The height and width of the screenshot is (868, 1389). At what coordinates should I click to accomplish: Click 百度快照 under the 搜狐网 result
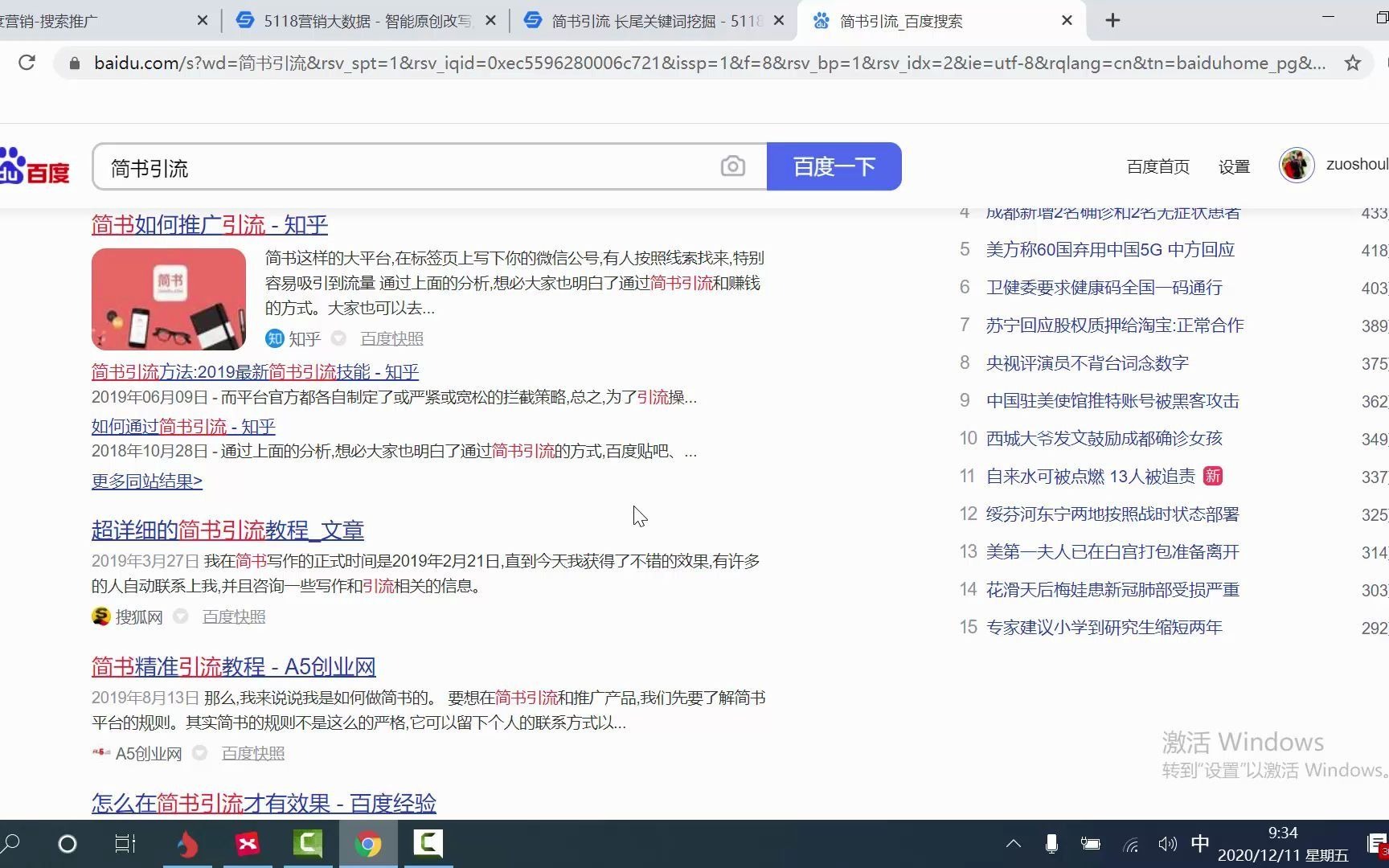point(234,616)
